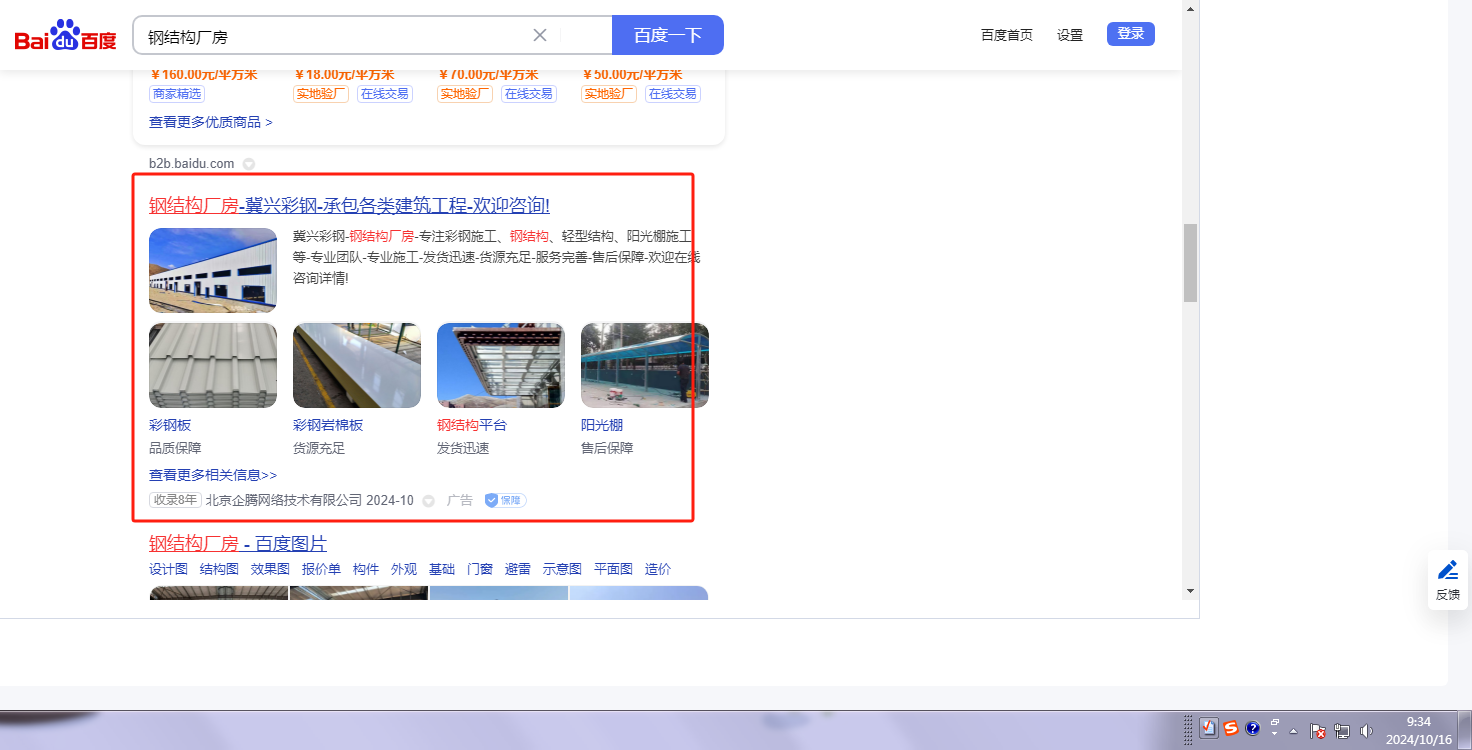Image resolution: width=1472 pixels, height=750 pixels.
Task: Click the blue help question-mark tray icon
Action: [1252, 728]
